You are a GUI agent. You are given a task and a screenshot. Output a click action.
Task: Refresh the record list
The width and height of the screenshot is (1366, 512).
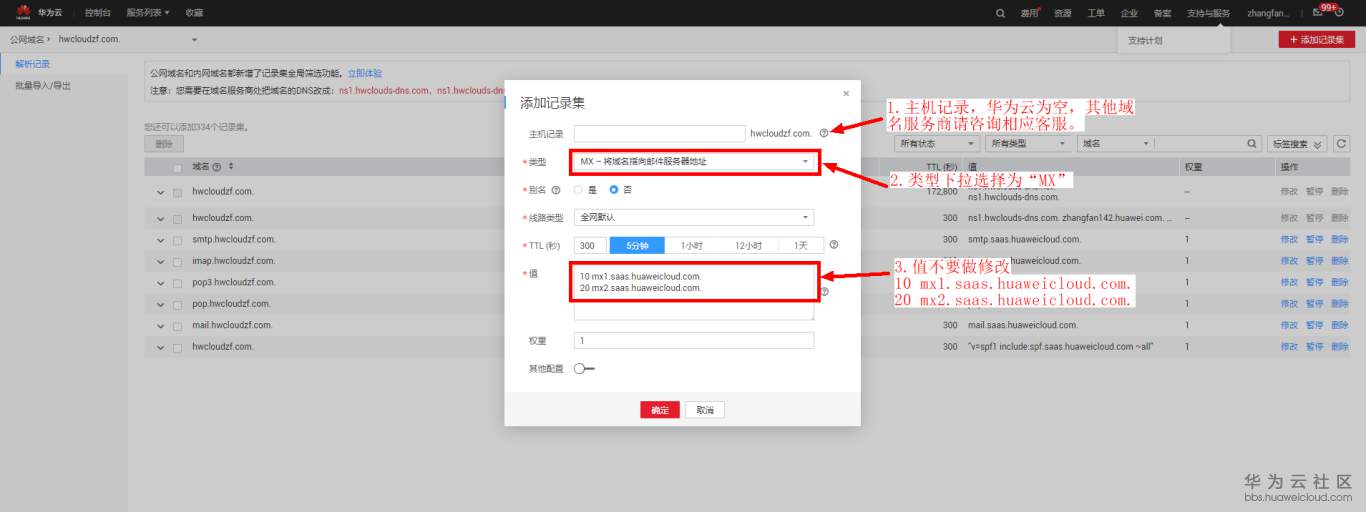click(1341, 144)
